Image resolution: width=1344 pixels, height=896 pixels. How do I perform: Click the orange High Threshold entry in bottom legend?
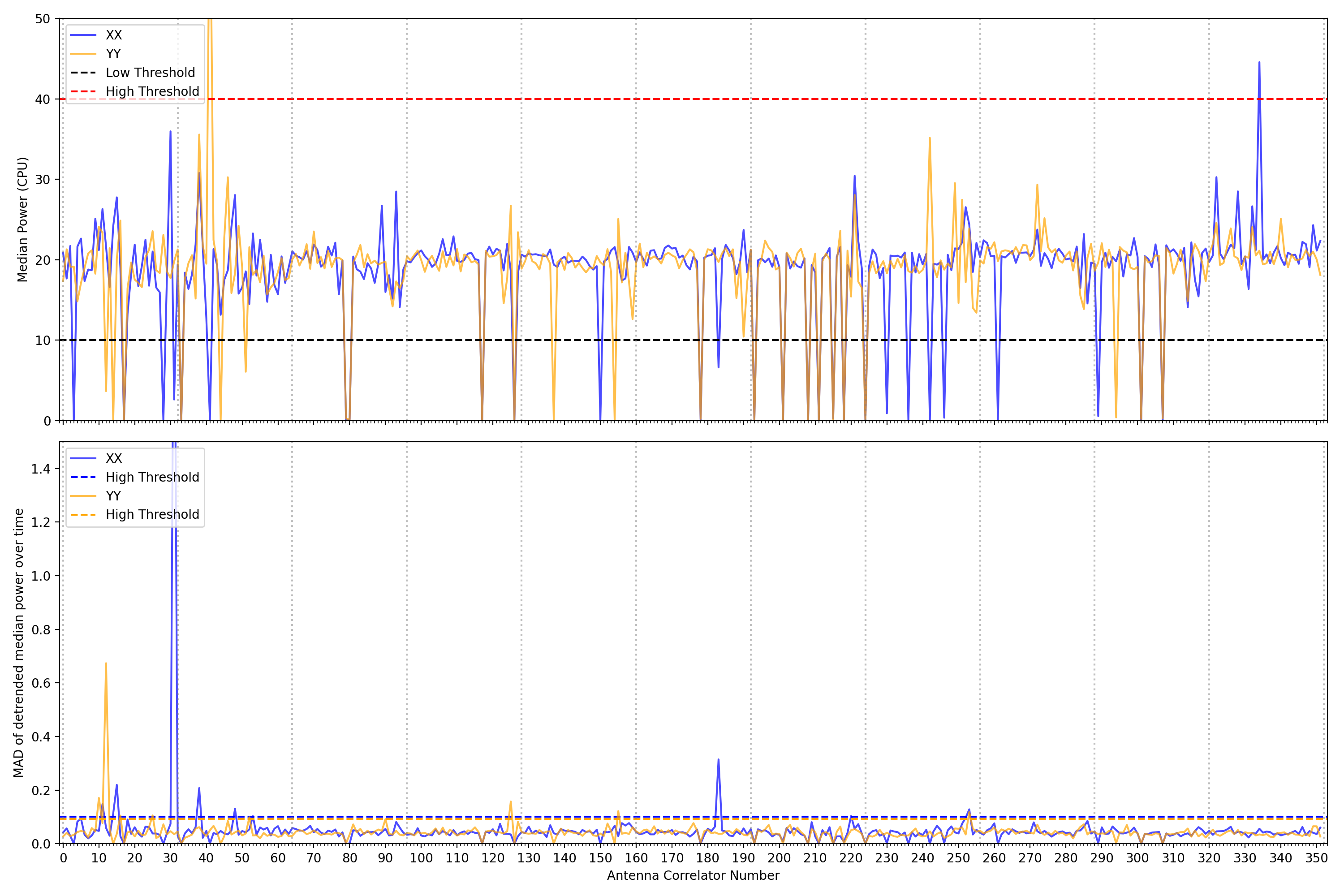152,514
